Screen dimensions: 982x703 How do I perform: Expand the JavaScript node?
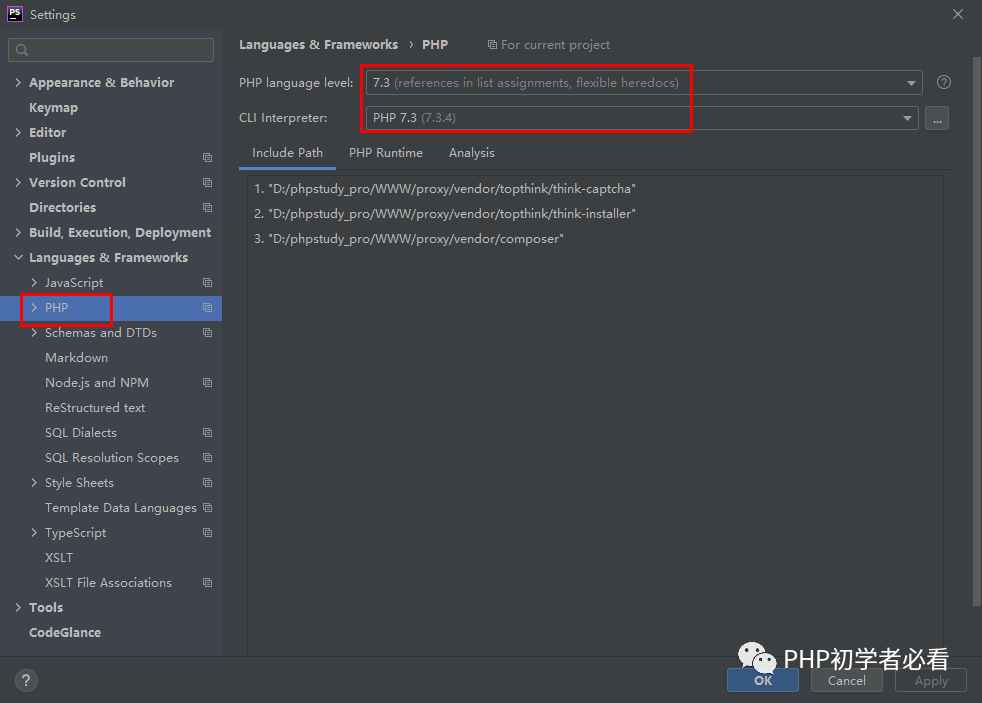tap(34, 283)
